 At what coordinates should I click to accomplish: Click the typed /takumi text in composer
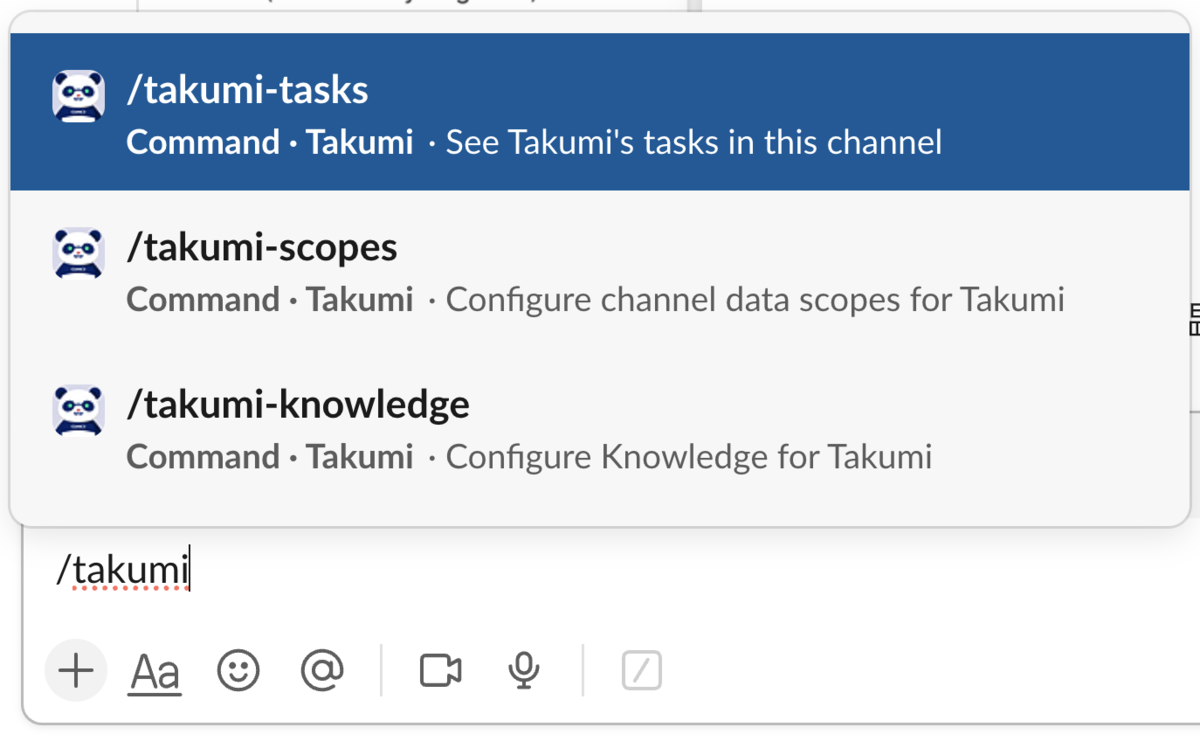[x=123, y=570]
